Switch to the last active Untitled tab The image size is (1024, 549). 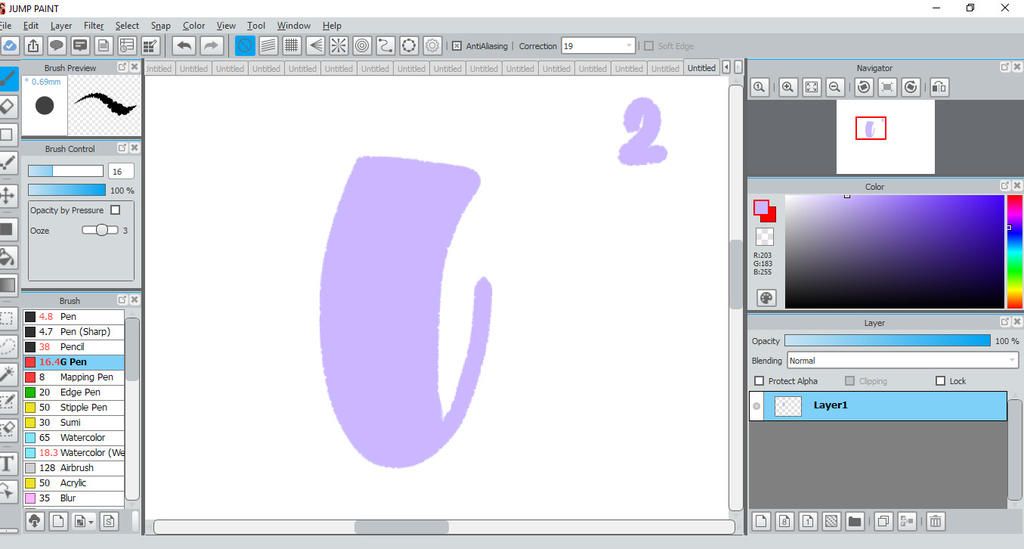(x=701, y=68)
